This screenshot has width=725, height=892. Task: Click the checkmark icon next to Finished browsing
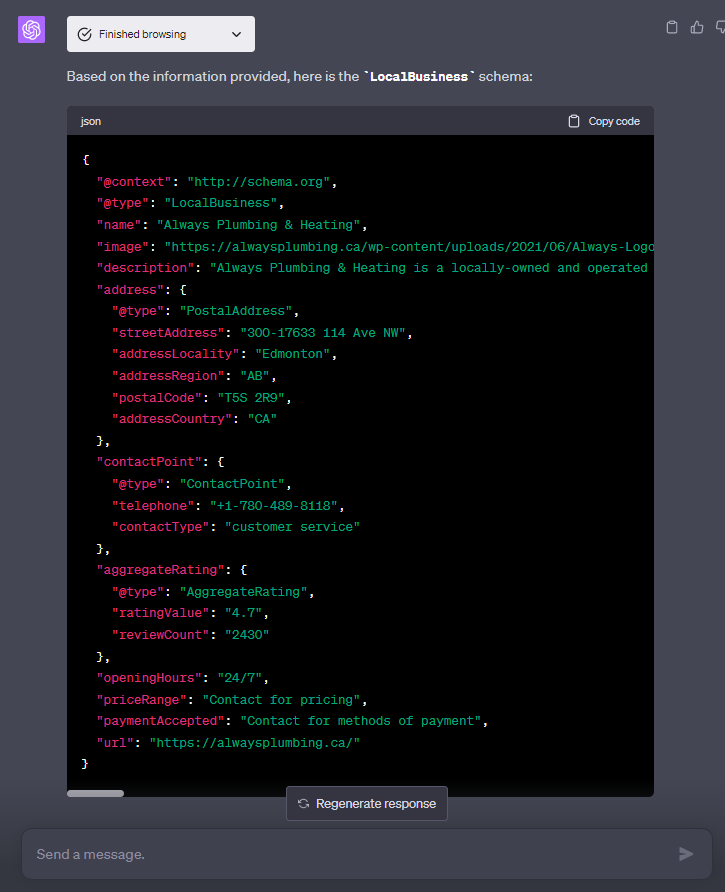pos(85,34)
